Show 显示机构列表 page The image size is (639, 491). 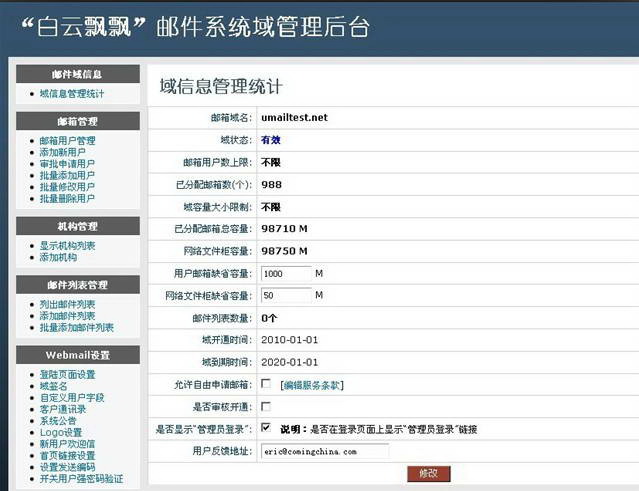(x=67, y=246)
